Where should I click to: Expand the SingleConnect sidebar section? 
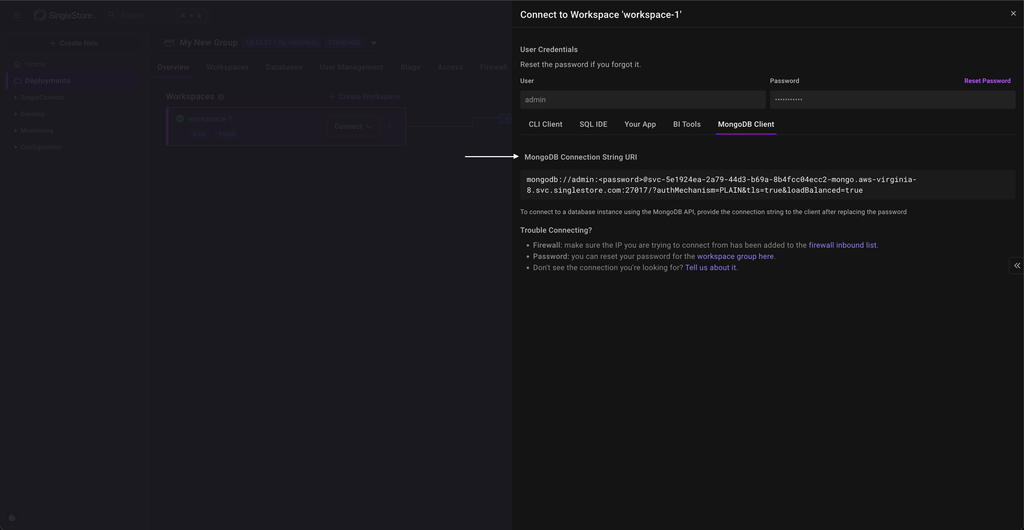point(39,97)
